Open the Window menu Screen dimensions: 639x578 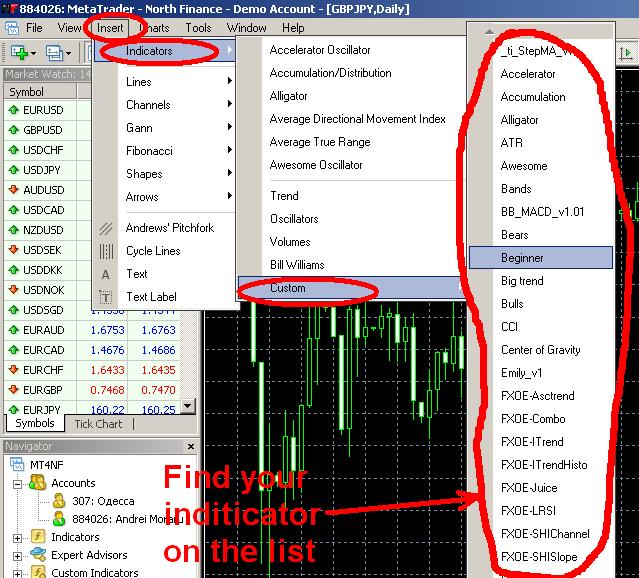pyautogui.click(x=247, y=28)
